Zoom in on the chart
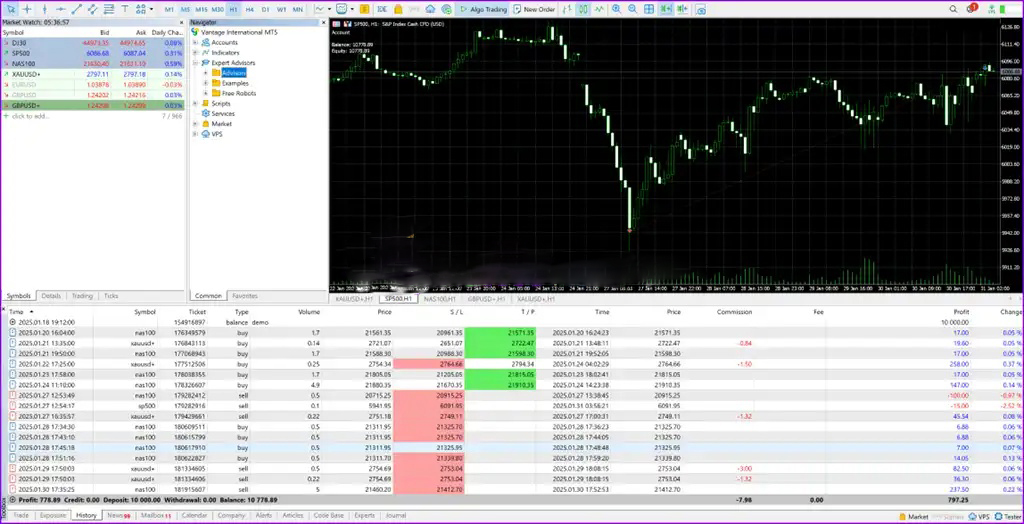The height and width of the screenshot is (524, 1024). [x=616, y=9]
